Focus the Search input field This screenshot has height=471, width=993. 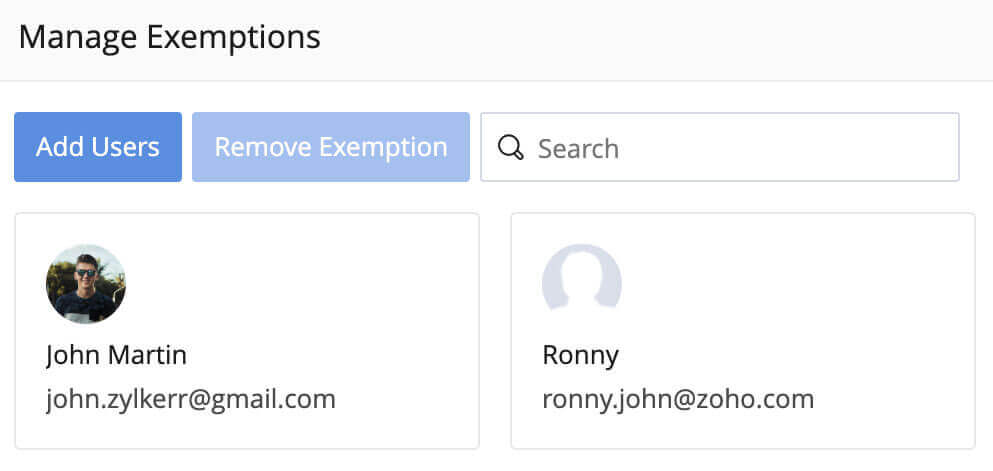[720, 148]
